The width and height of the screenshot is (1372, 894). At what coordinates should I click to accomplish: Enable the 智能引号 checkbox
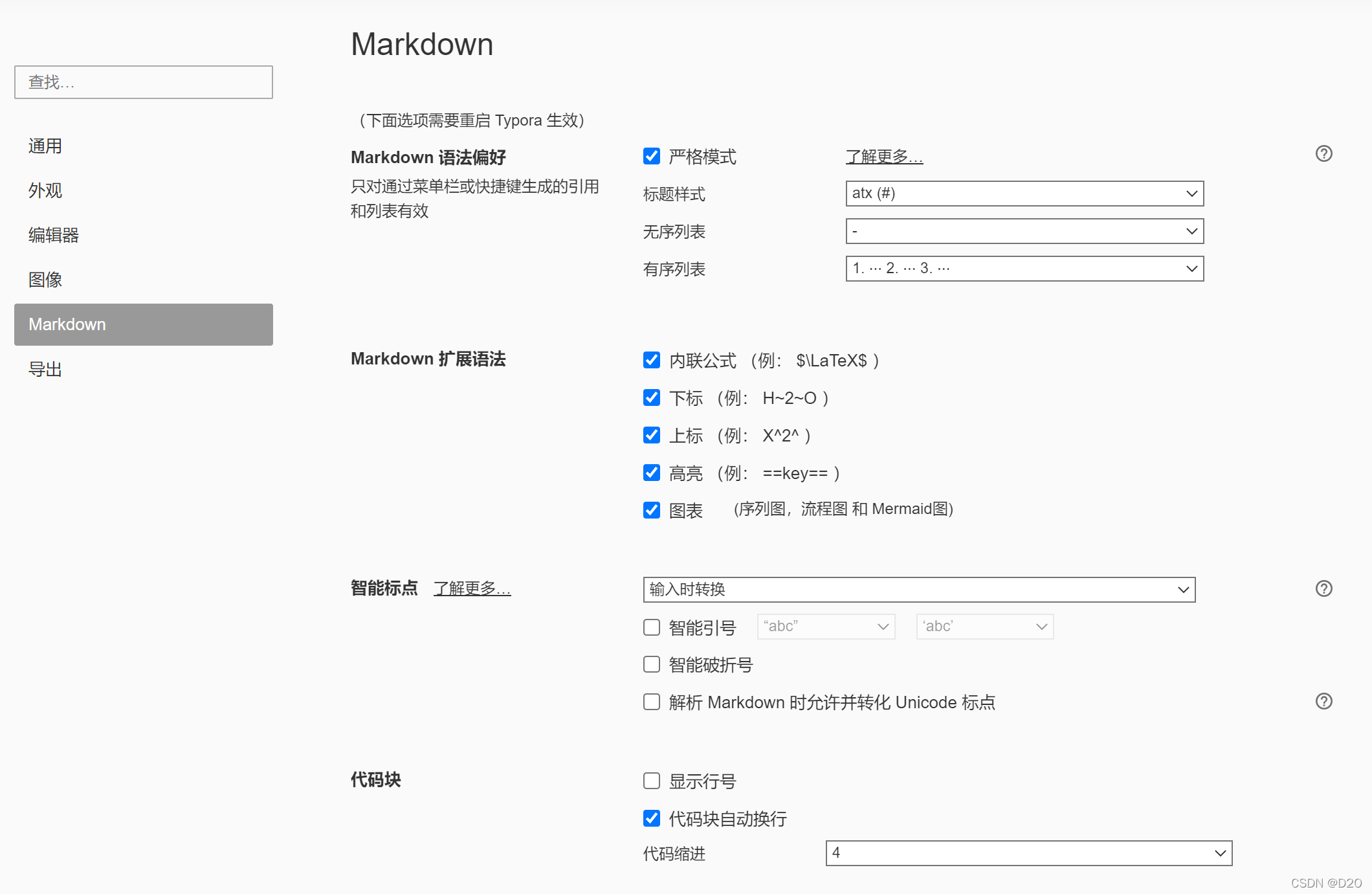click(x=652, y=627)
